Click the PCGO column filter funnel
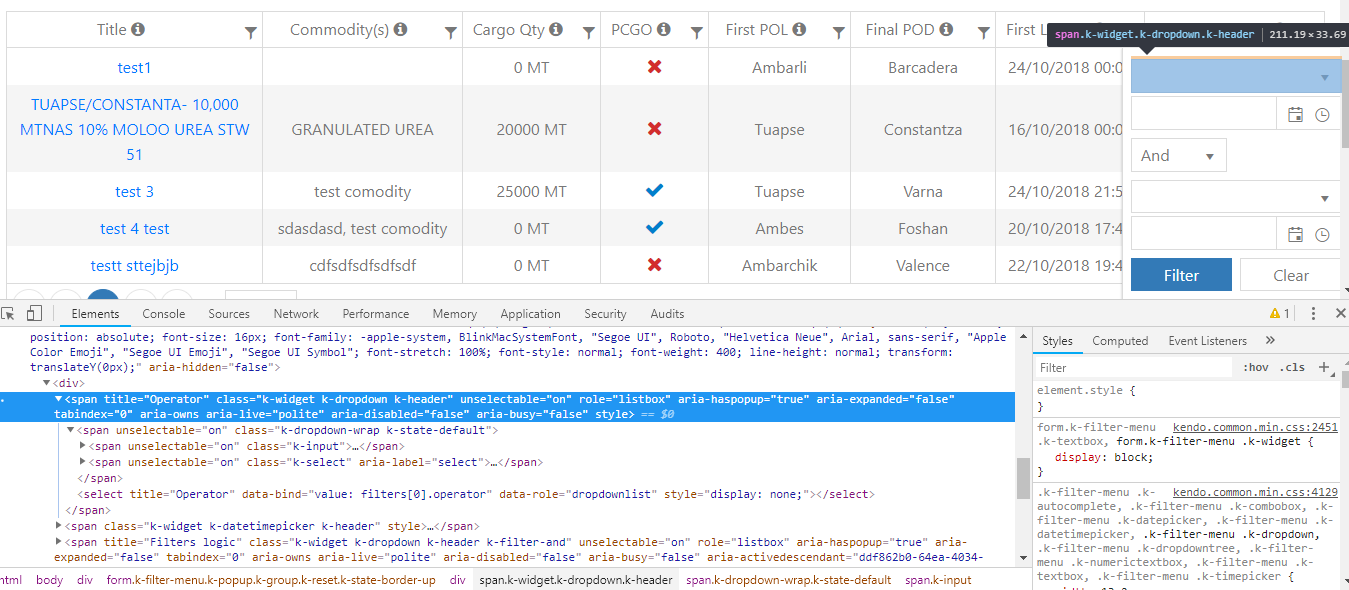Image resolution: width=1349 pixels, height=590 pixels. click(696, 32)
